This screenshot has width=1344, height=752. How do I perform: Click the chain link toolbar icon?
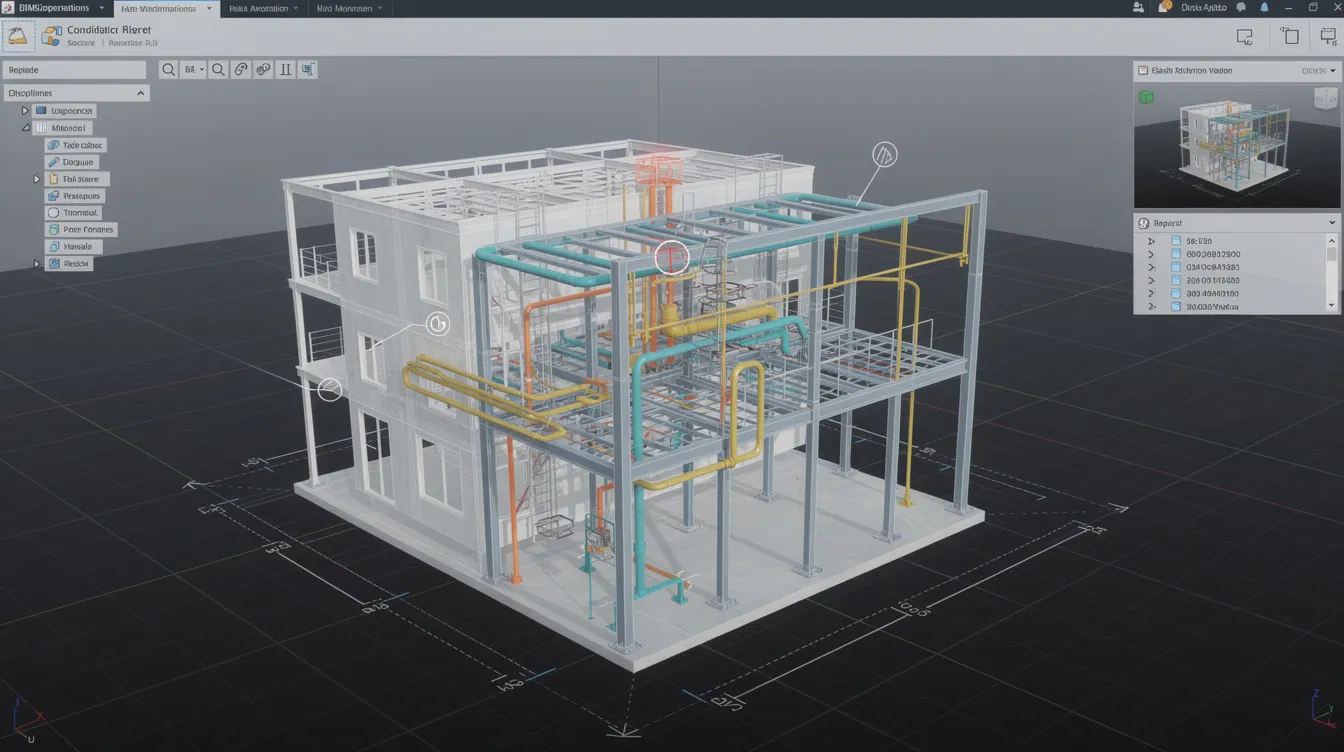(x=241, y=70)
